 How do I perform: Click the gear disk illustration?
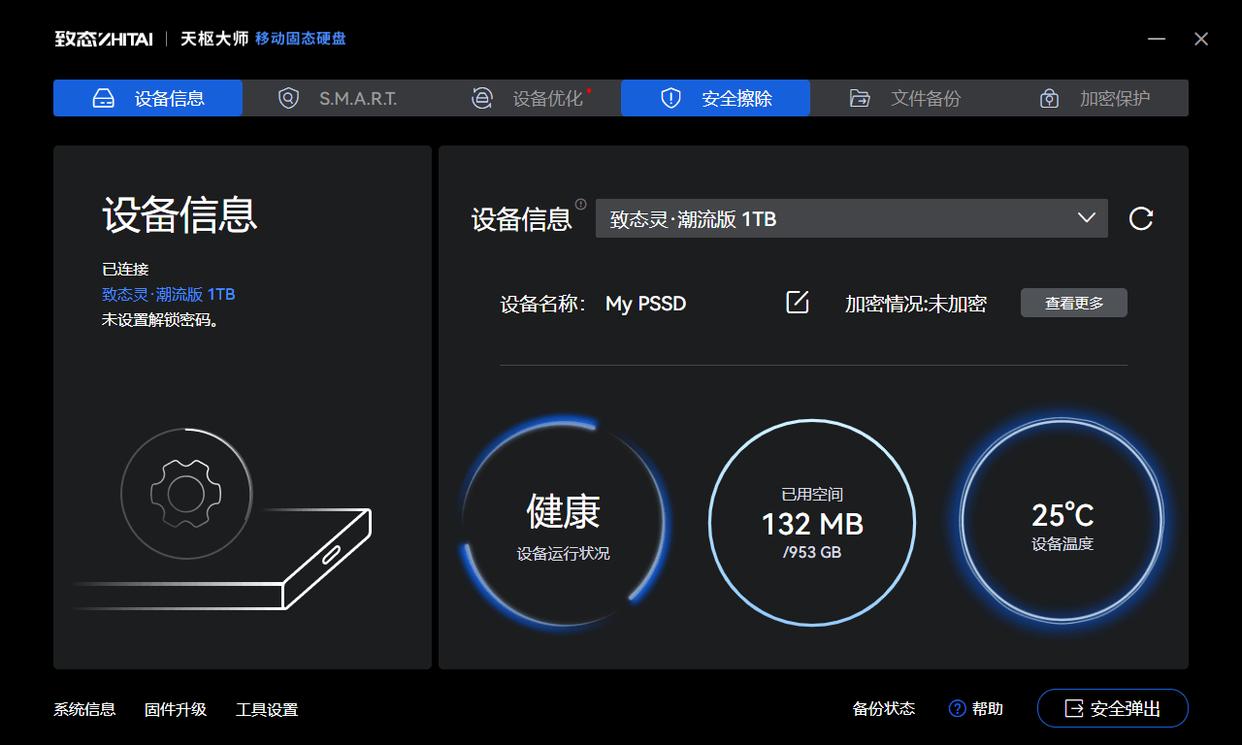(222, 520)
